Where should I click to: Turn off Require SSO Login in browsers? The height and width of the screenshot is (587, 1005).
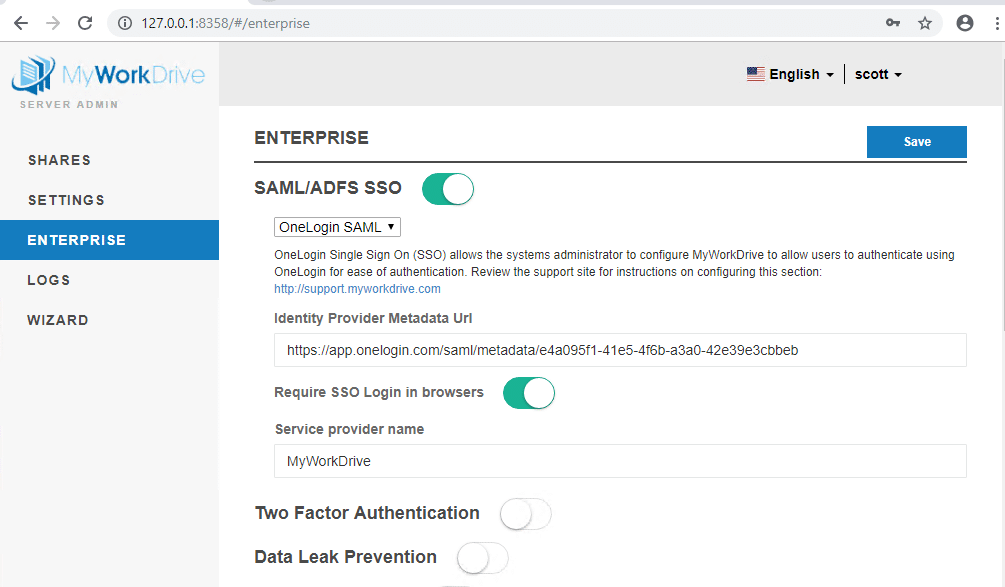coord(528,393)
